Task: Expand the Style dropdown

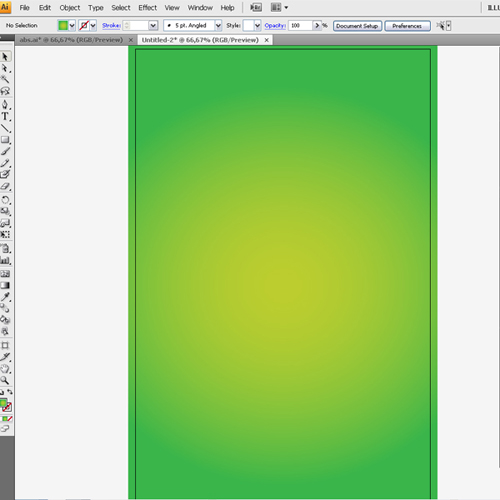Action: pyautogui.click(x=257, y=25)
